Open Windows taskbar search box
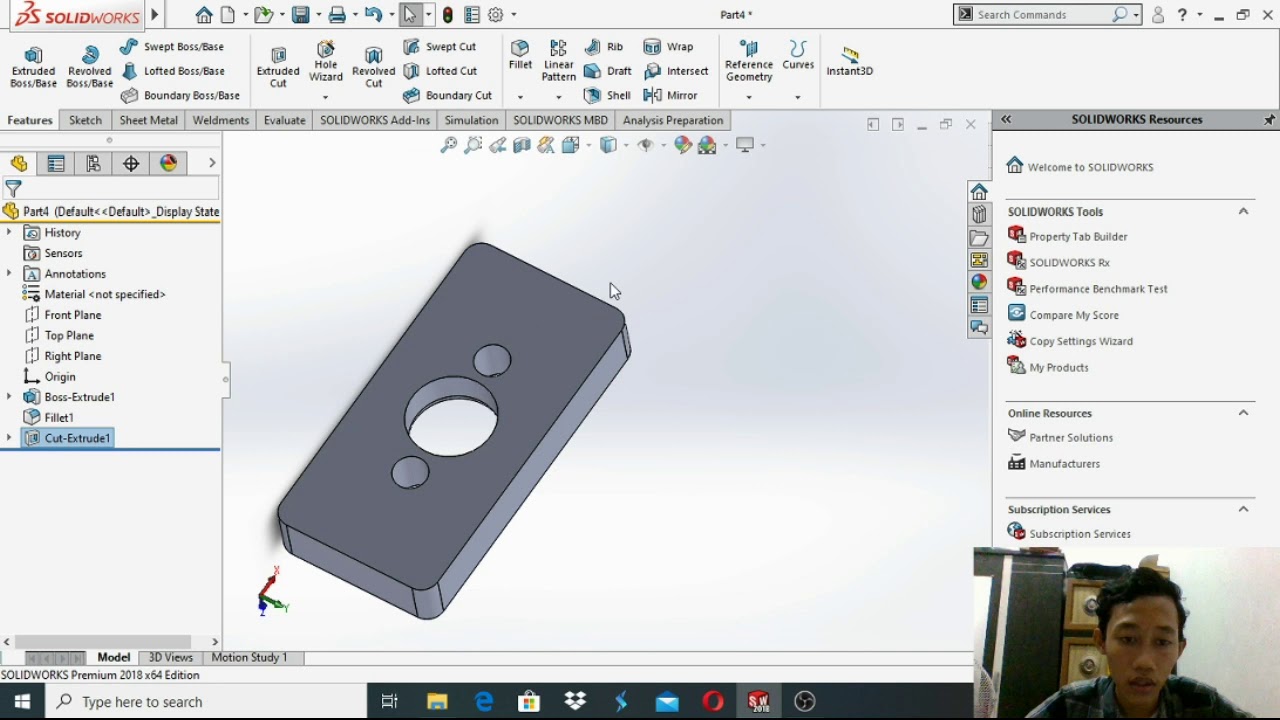The width and height of the screenshot is (1280, 720). click(x=205, y=702)
